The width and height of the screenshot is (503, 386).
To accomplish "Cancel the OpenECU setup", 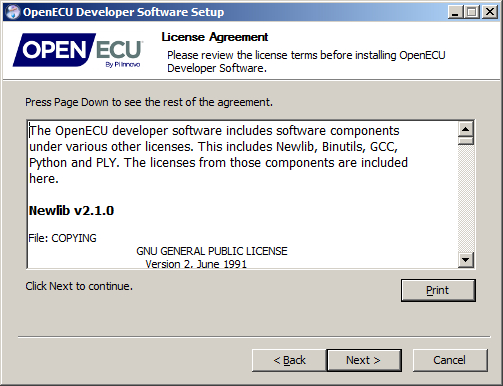I will pyautogui.click(x=450, y=360).
